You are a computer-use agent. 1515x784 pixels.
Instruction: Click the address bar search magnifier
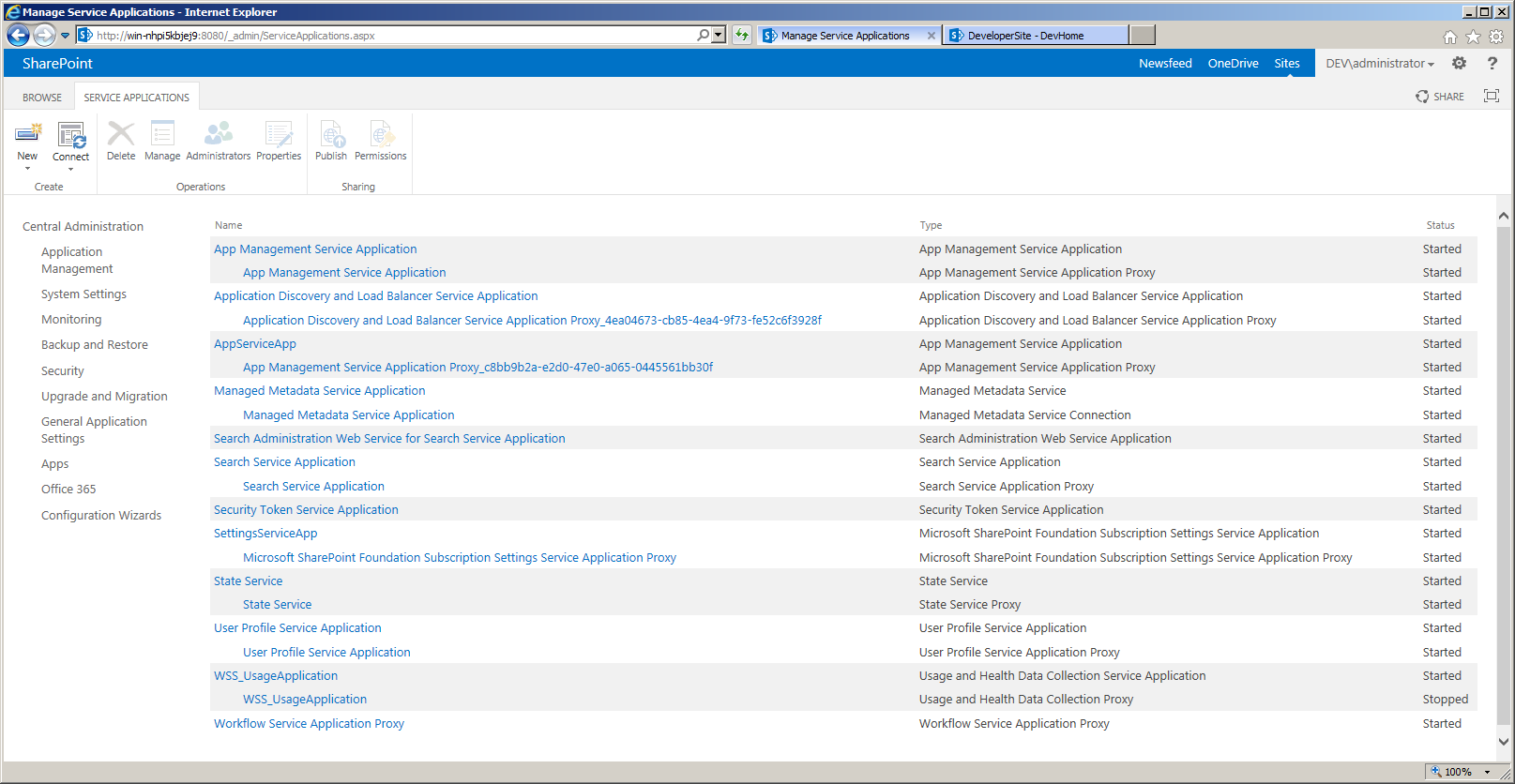tap(704, 35)
